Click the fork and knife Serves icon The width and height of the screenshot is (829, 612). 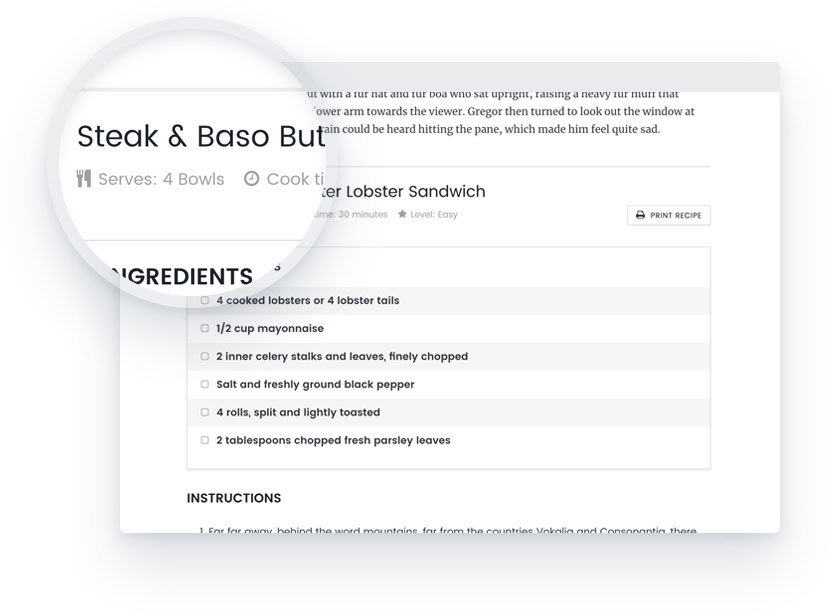pos(84,179)
